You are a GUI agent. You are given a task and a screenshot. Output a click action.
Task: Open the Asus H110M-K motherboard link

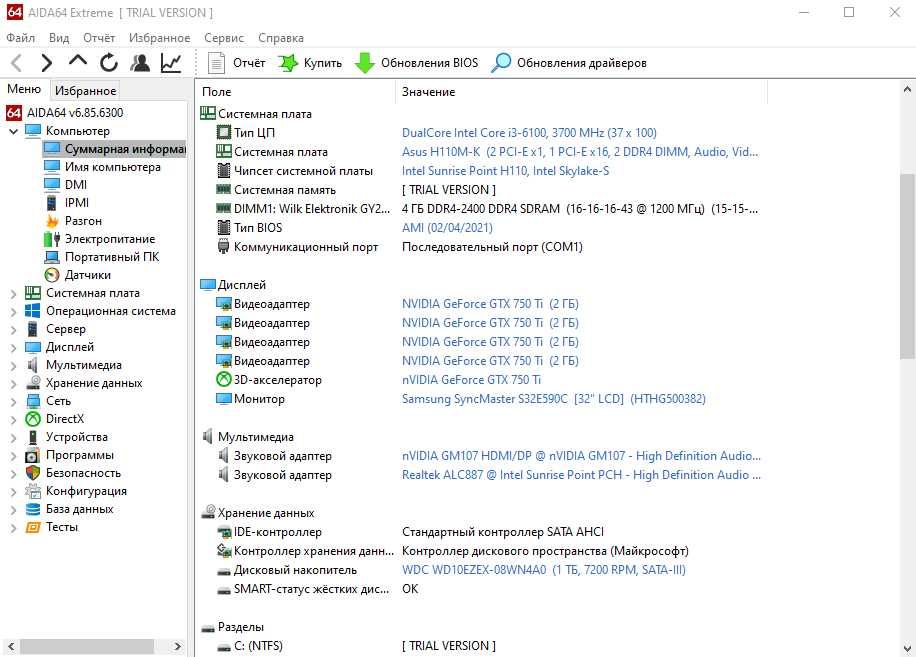[x=580, y=152]
